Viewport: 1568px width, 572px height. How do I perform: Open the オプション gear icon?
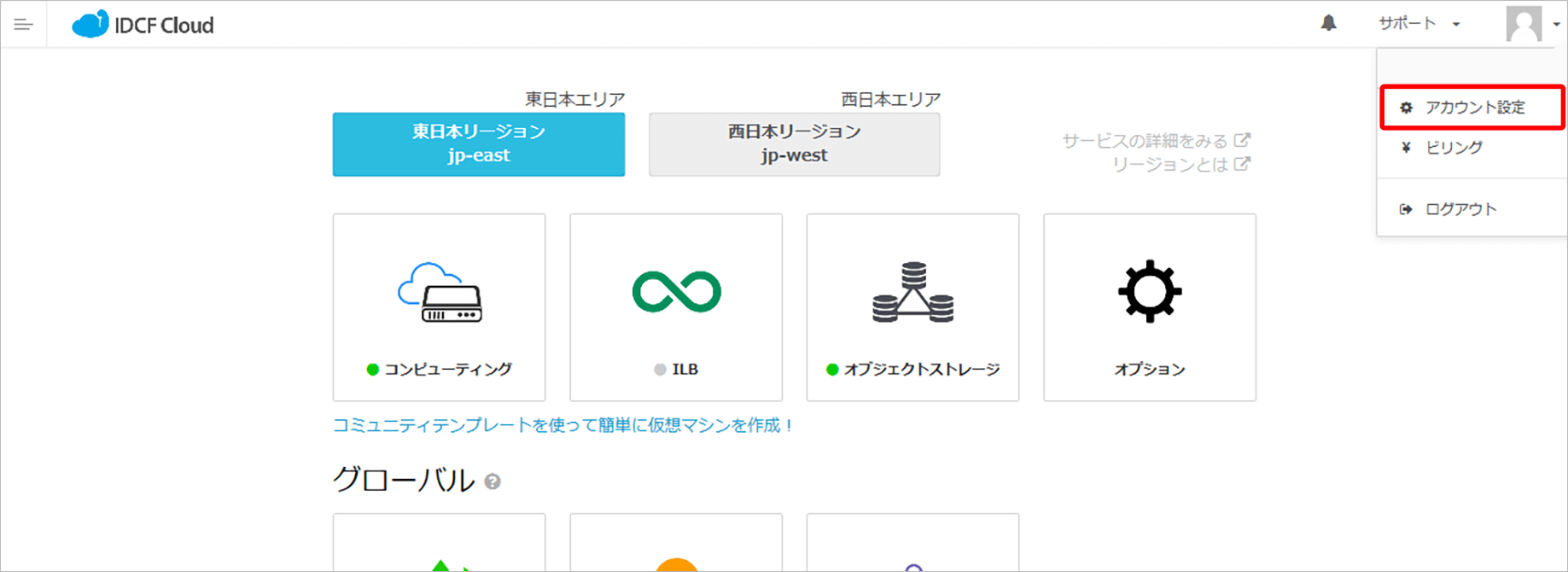[1150, 291]
